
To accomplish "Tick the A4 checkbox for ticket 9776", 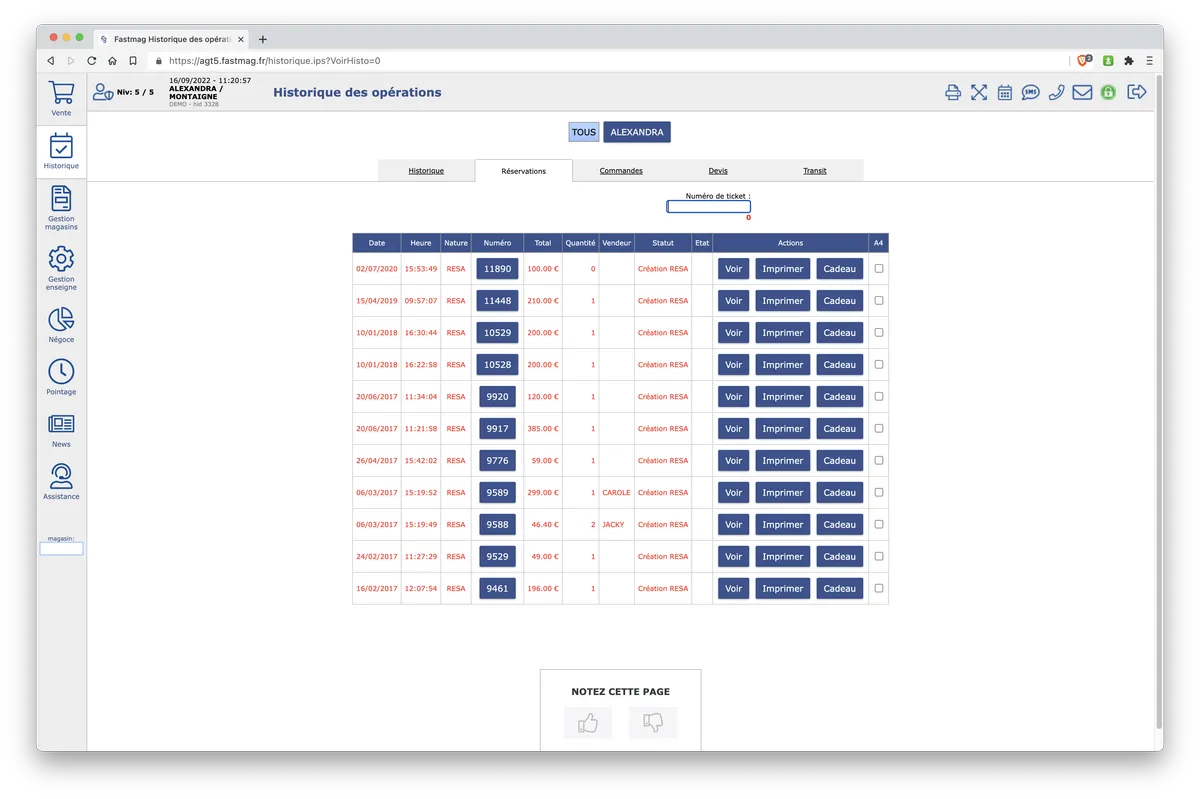I will pyautogui.click(x=879, y=460).
